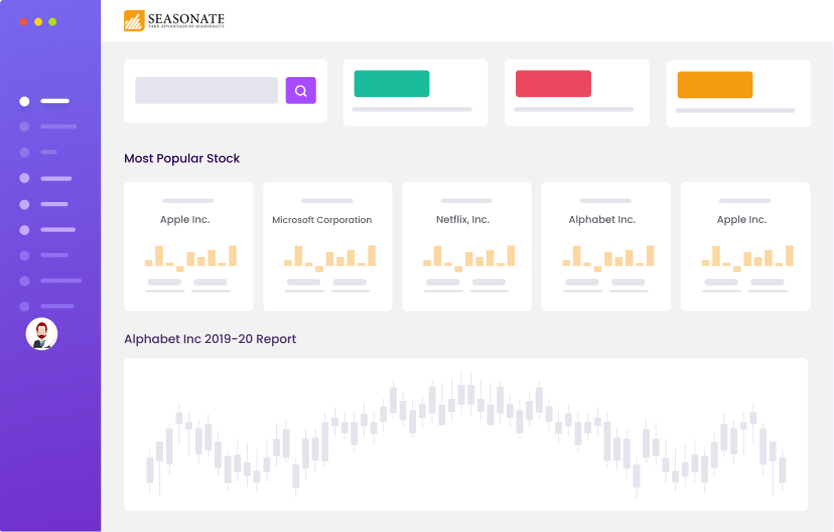Click the Seasonate logo in the header
Image resolution: width=834 pixels, height=532 pixels.
174,20
